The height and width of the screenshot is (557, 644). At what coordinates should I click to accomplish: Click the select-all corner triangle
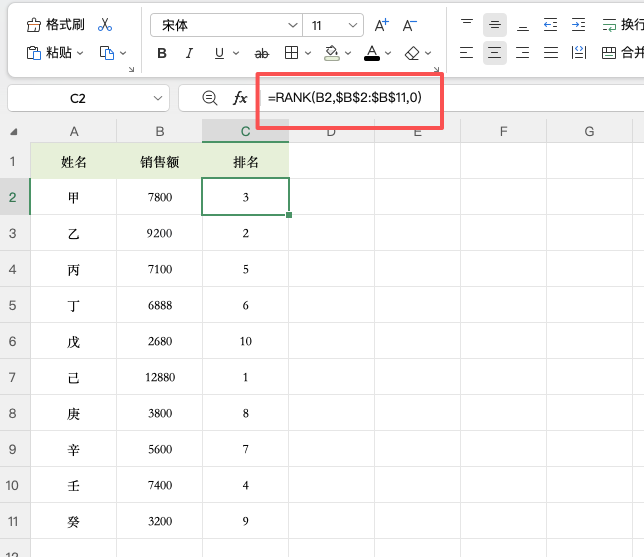[14, 132]
